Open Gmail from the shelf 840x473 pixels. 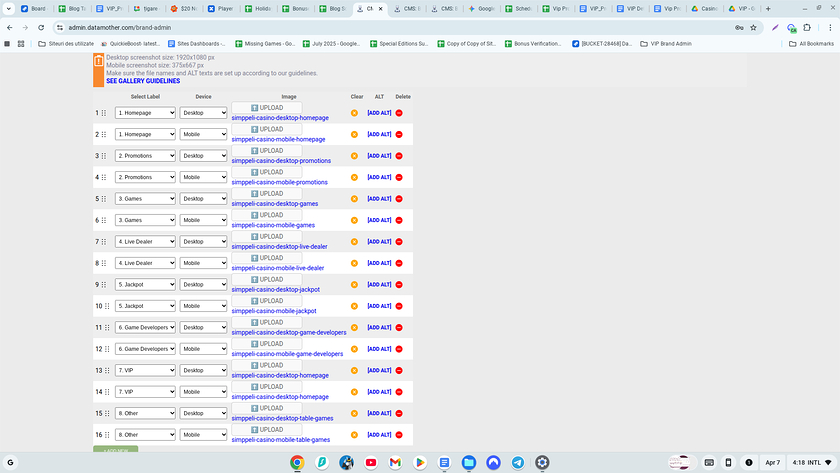[395, 462]
